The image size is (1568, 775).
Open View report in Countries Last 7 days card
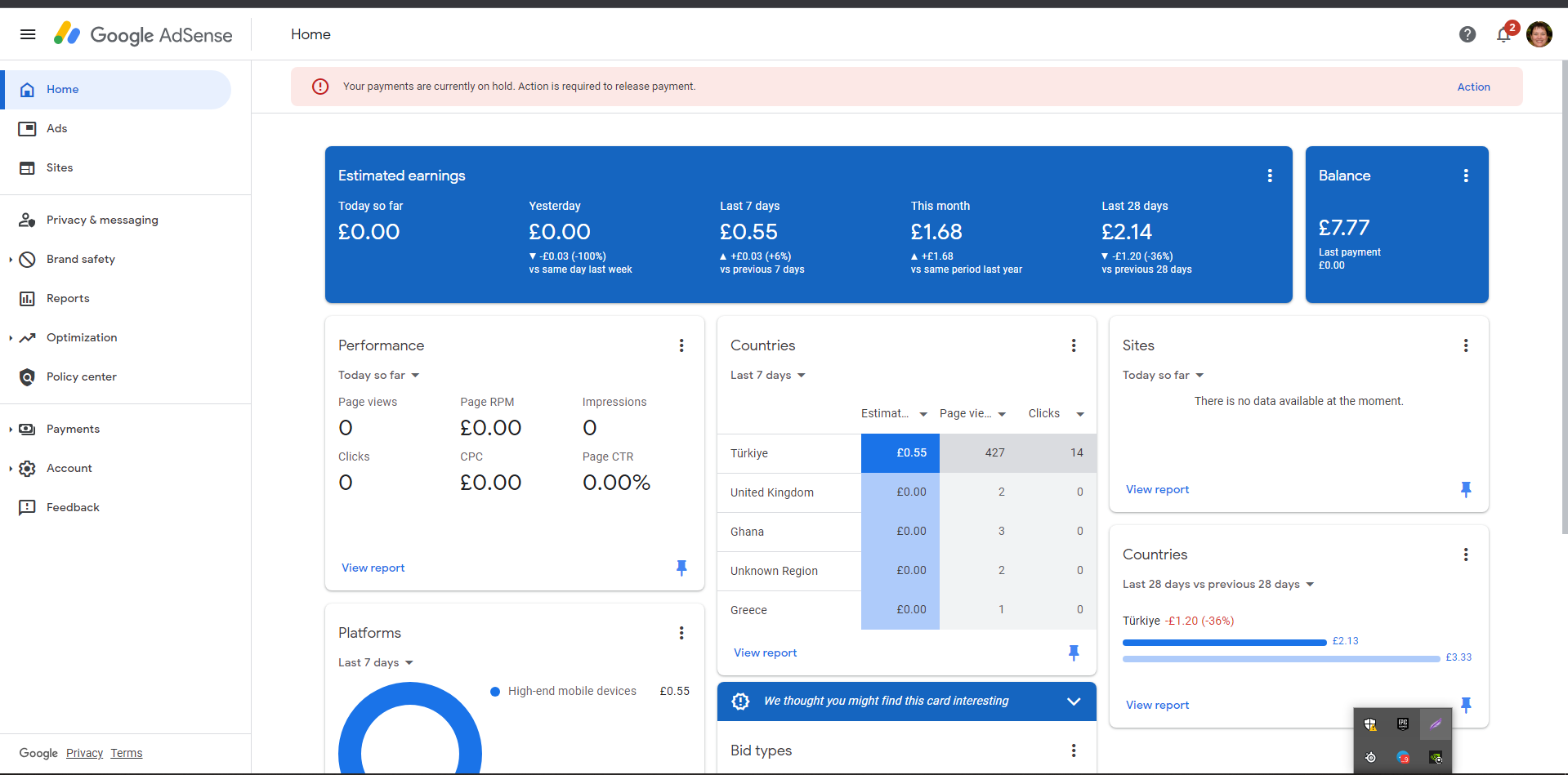pyautogui.click(x=766, y=653)
